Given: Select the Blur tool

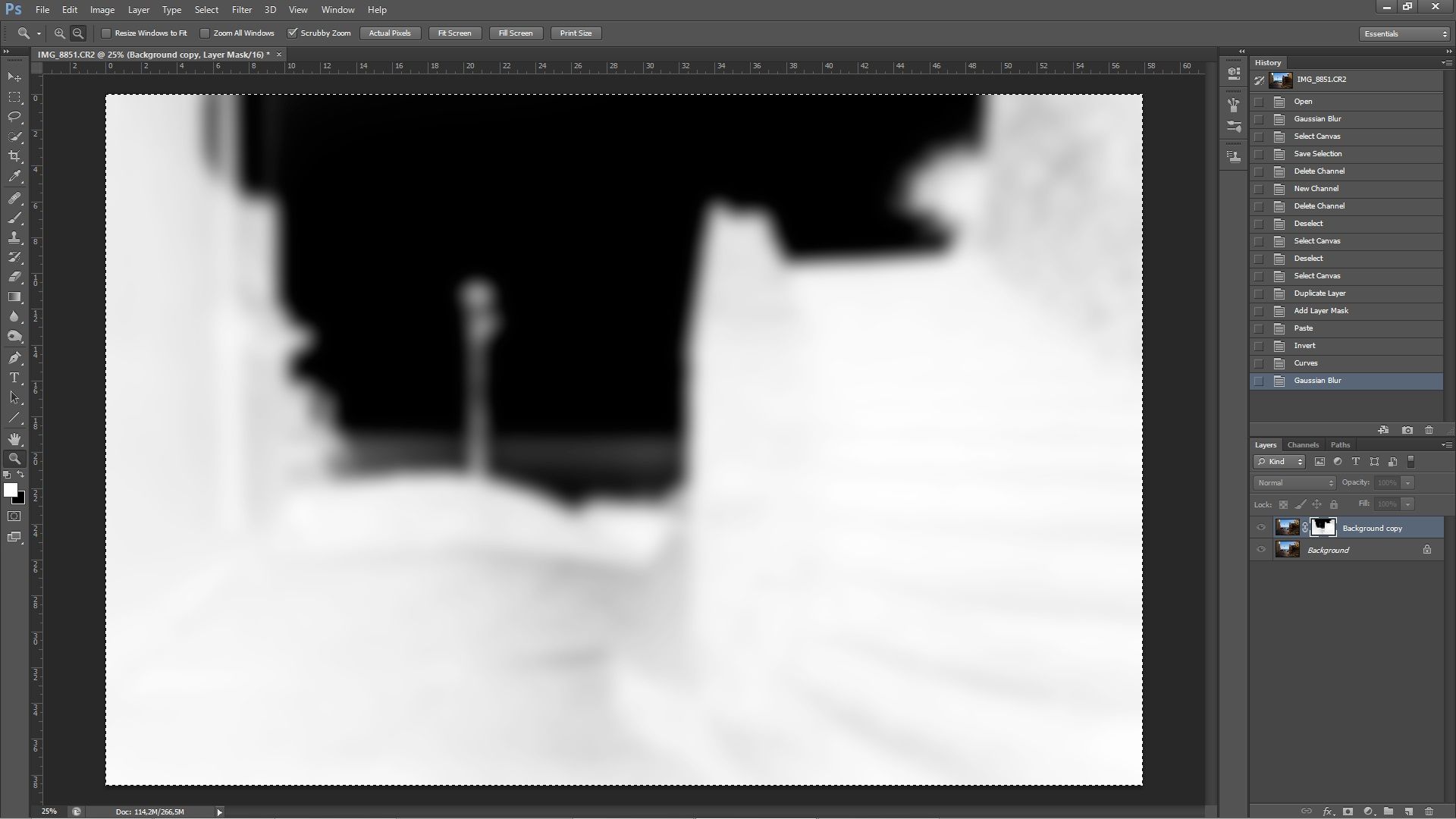Looking at the screenshot, I should [x=14, y=316].
